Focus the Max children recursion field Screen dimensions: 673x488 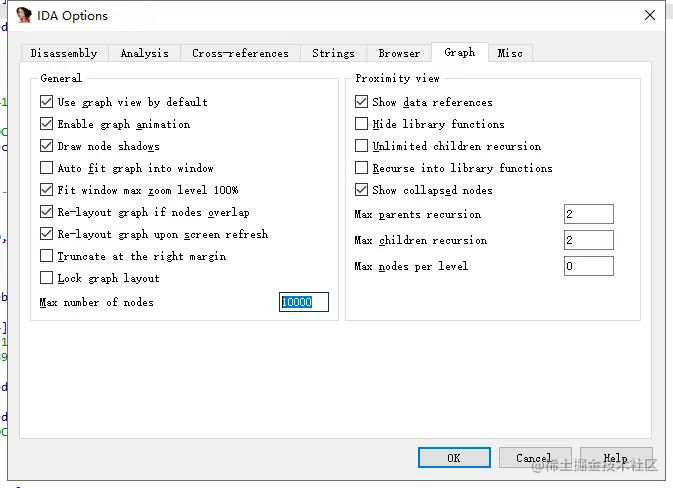coord(589,240)
